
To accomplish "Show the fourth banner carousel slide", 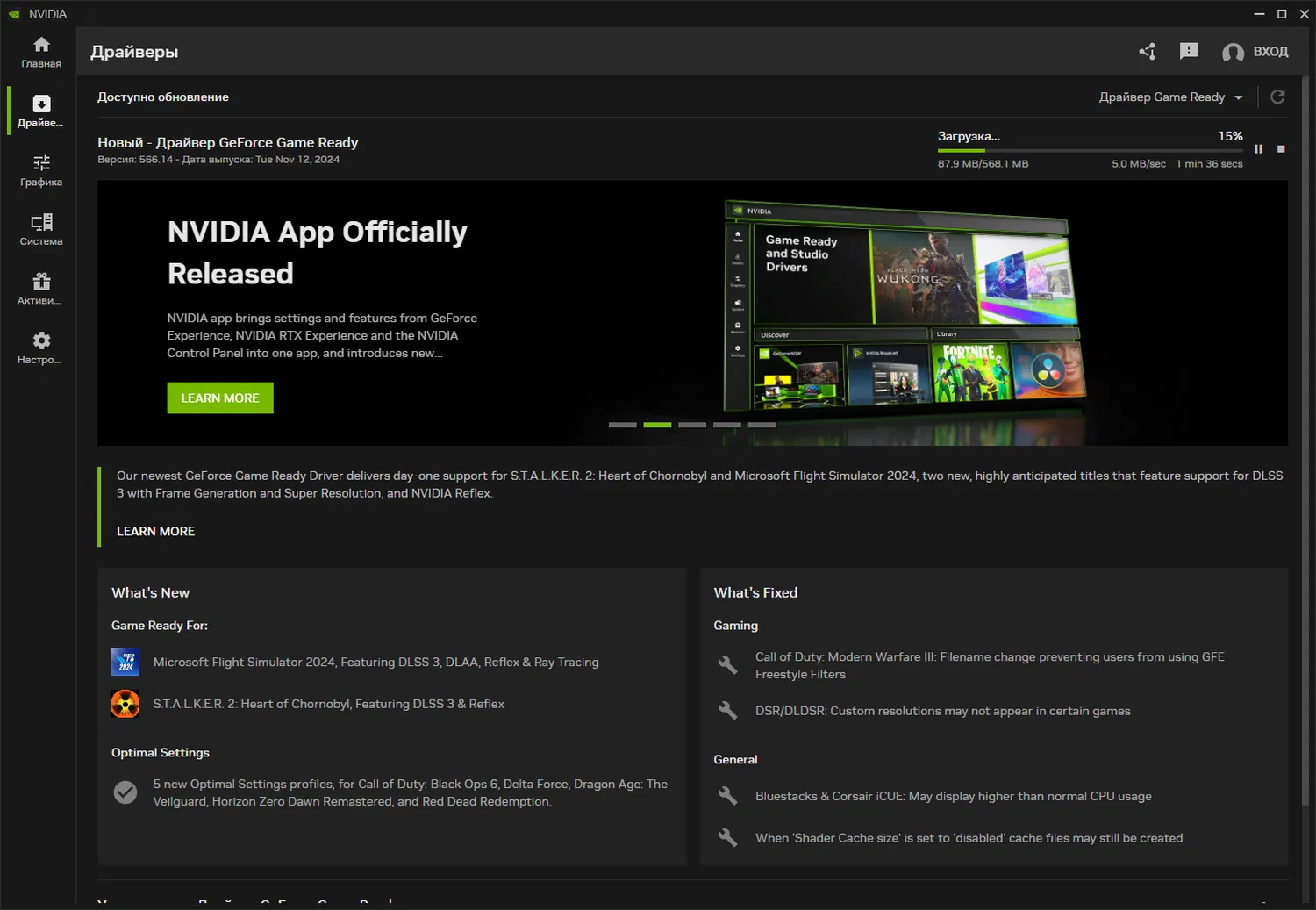I will 727,425.
